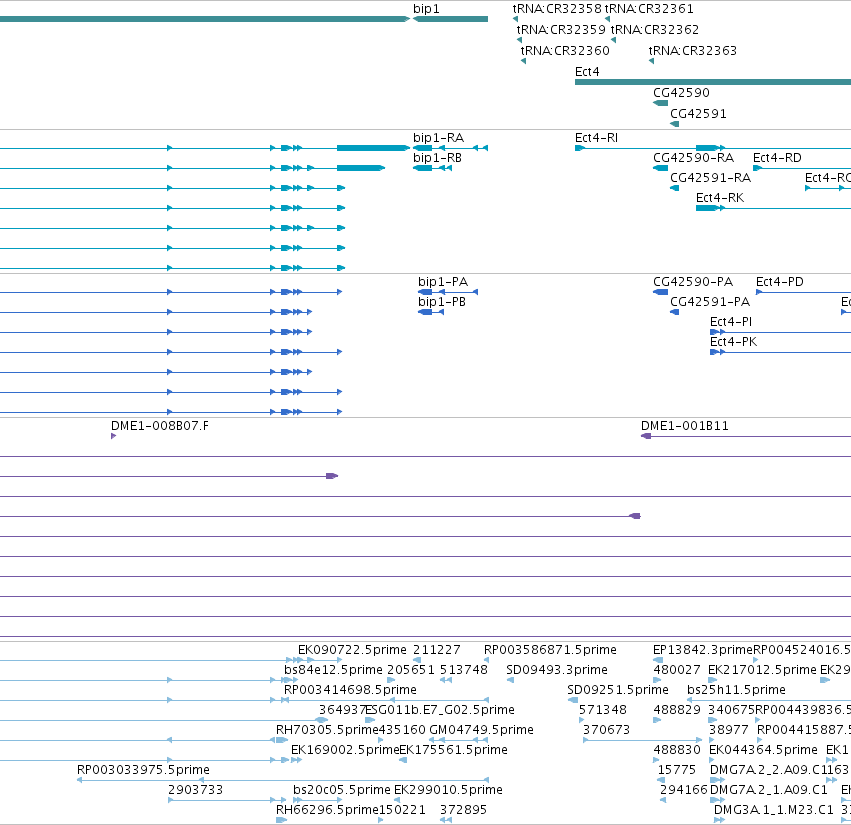Click the RH70305.5prime label
The image size is (851, 825).
[x=327, y=730]
